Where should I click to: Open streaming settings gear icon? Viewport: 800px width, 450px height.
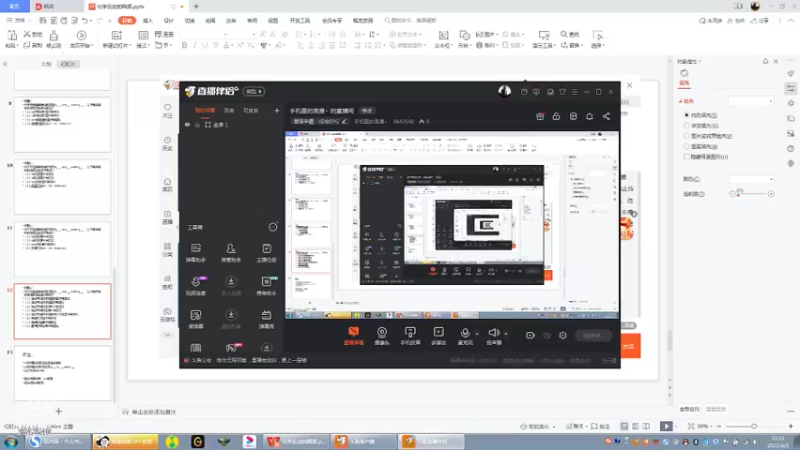tap(563, 335)
